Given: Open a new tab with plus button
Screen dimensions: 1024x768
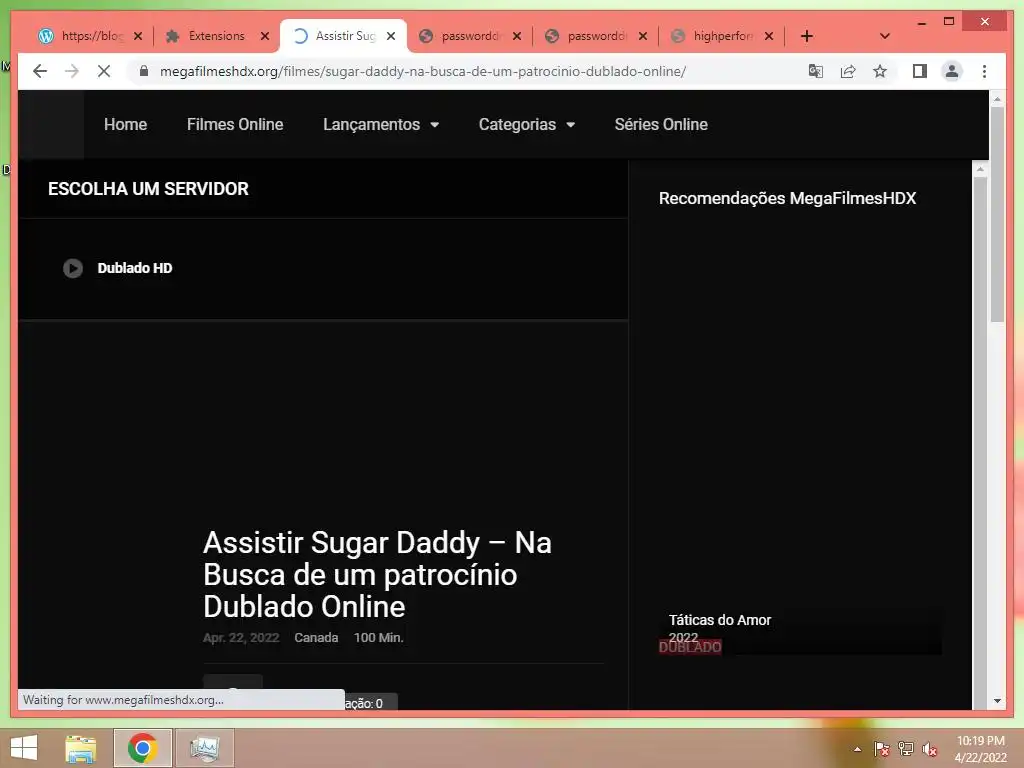Looking at the screenshot, I should (807, 36).
